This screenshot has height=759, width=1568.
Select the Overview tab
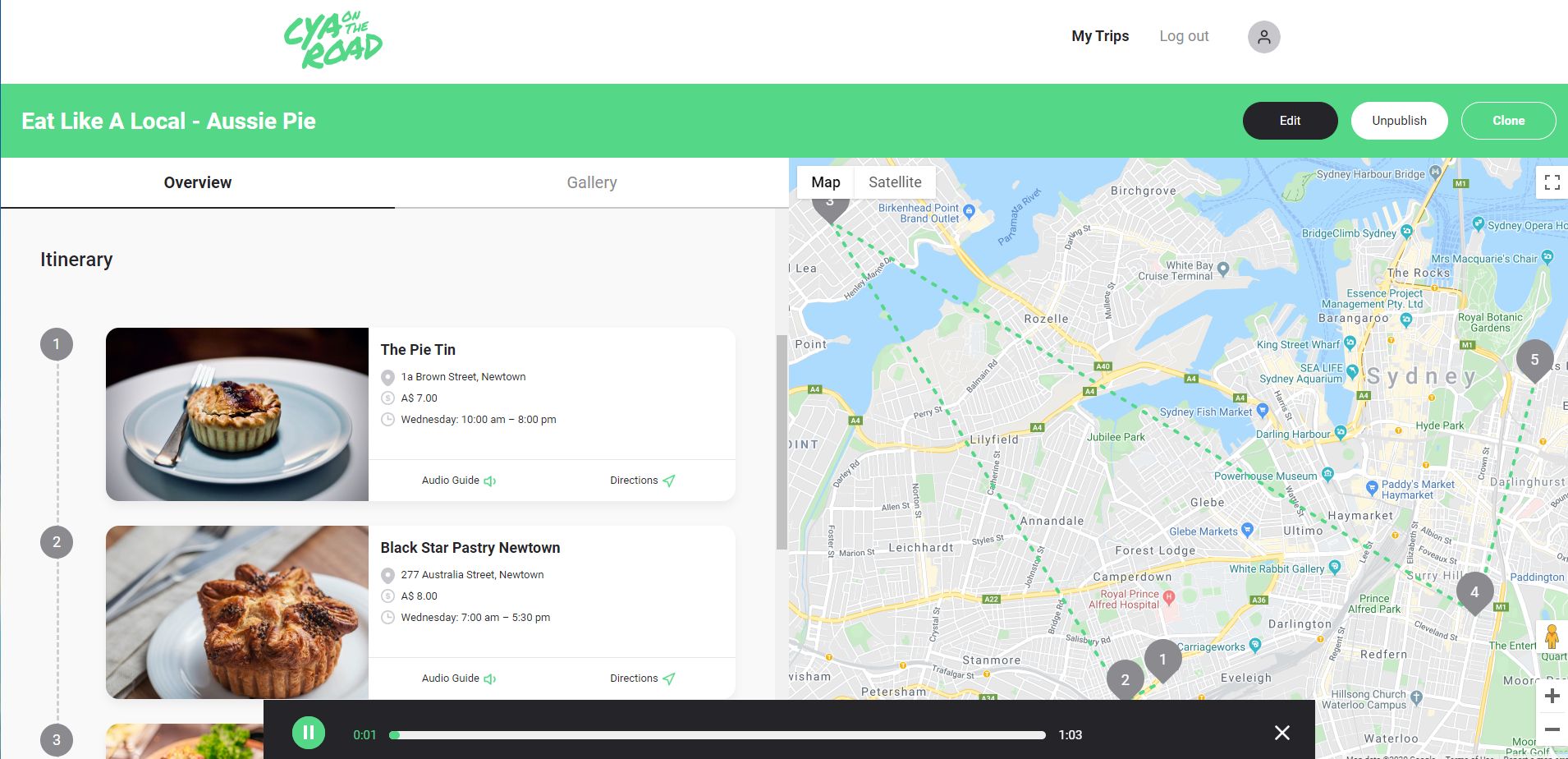(x=197, y=182)
